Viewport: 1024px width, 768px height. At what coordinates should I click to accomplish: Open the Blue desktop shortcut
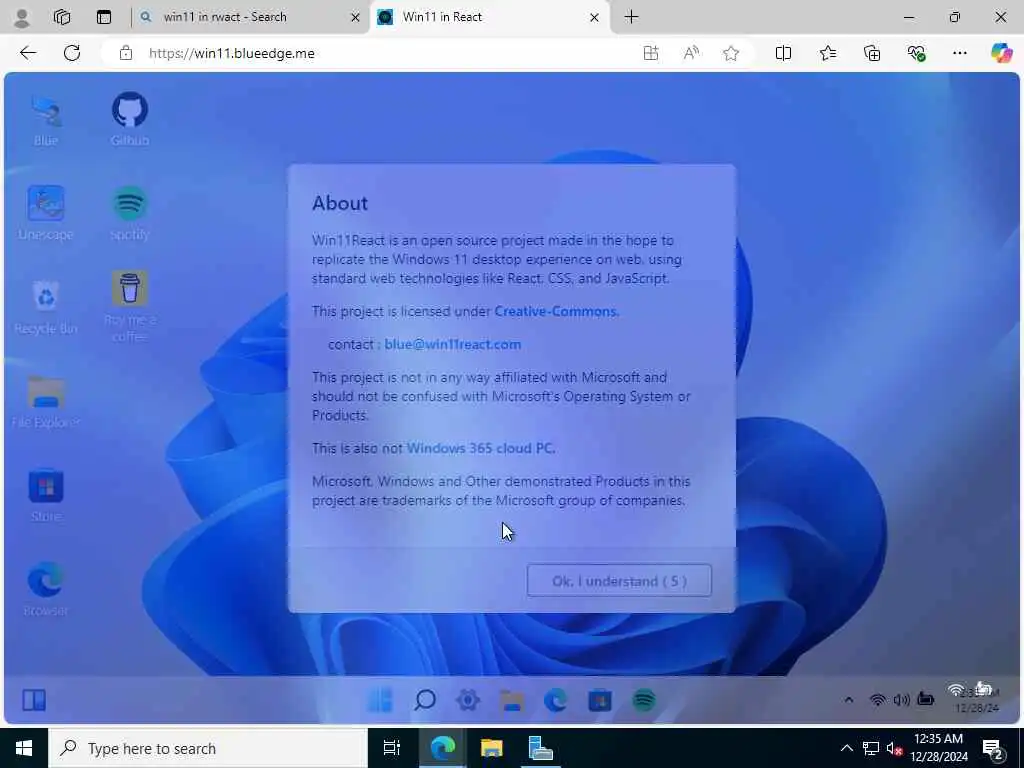pos(46,121)
